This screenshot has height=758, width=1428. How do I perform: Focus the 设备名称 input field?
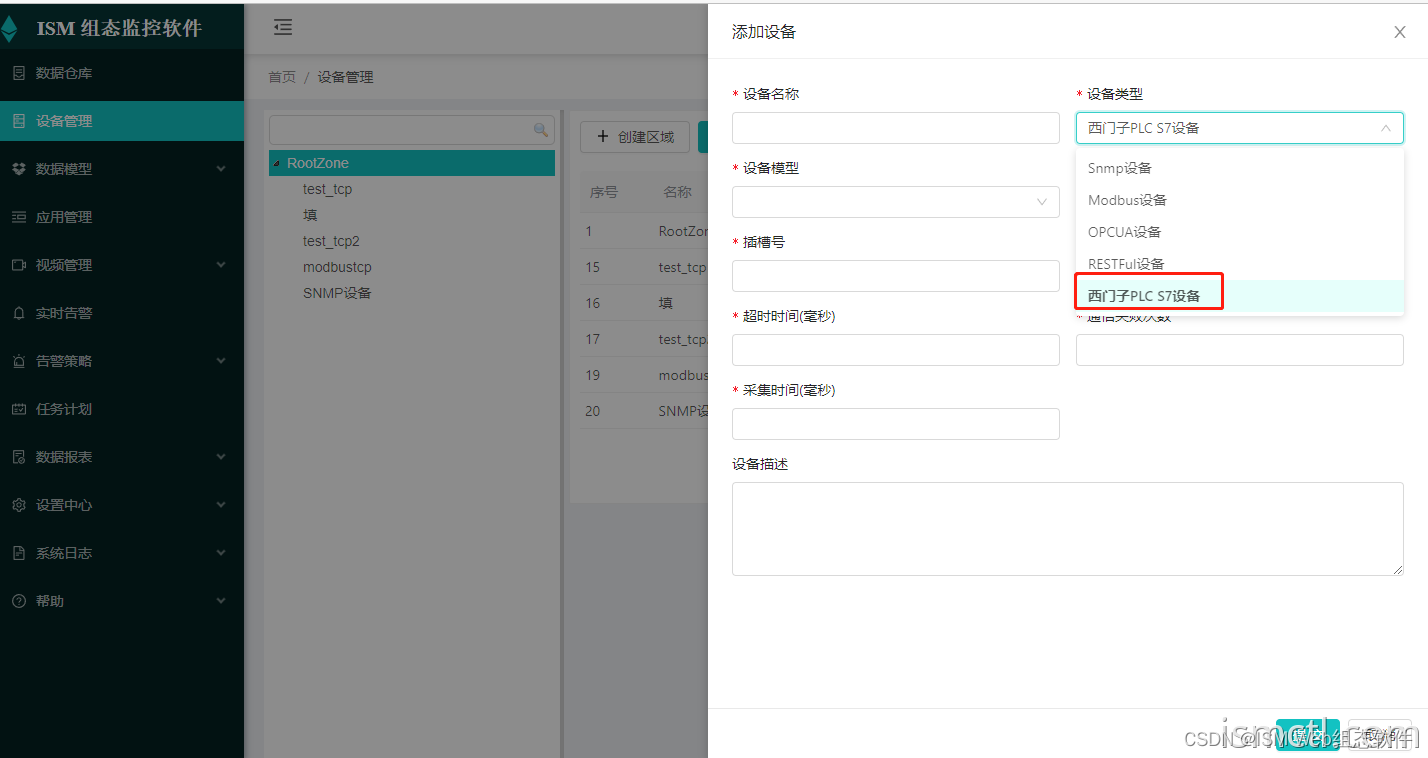896,128
